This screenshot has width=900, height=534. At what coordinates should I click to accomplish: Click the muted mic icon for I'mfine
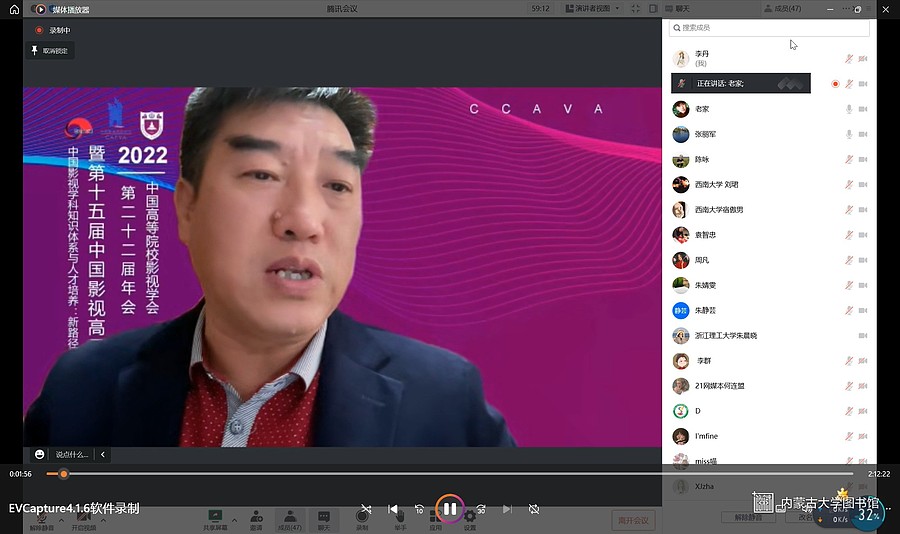click(849, 436)
